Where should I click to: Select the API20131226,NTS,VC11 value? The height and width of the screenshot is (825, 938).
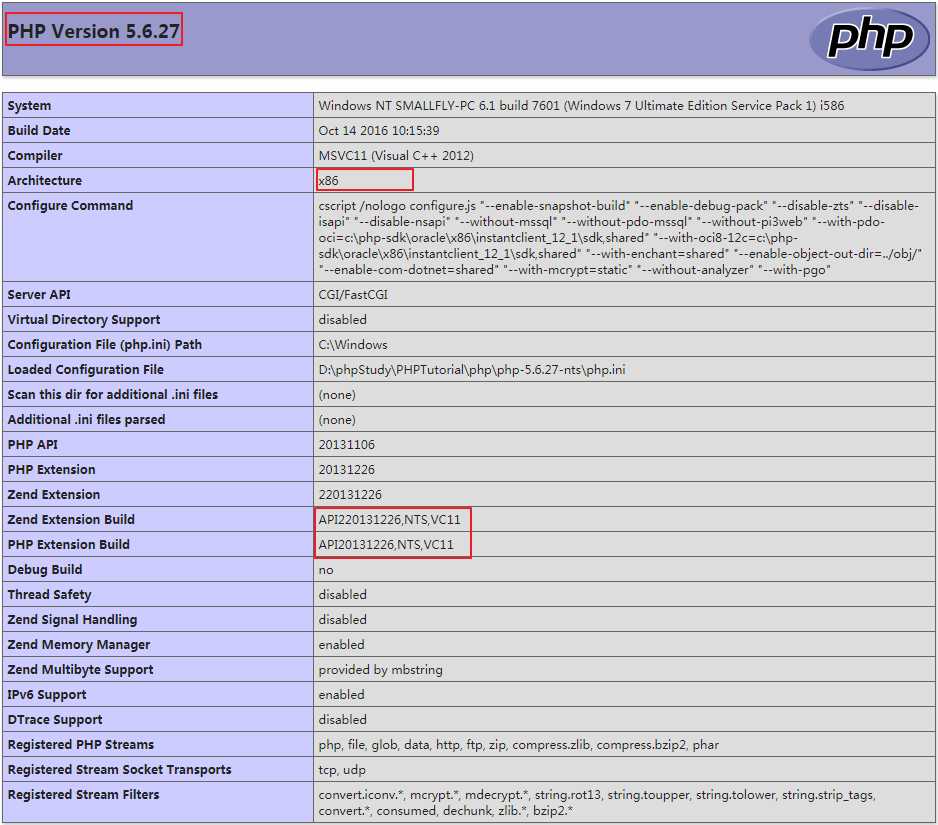pos(386,545)
